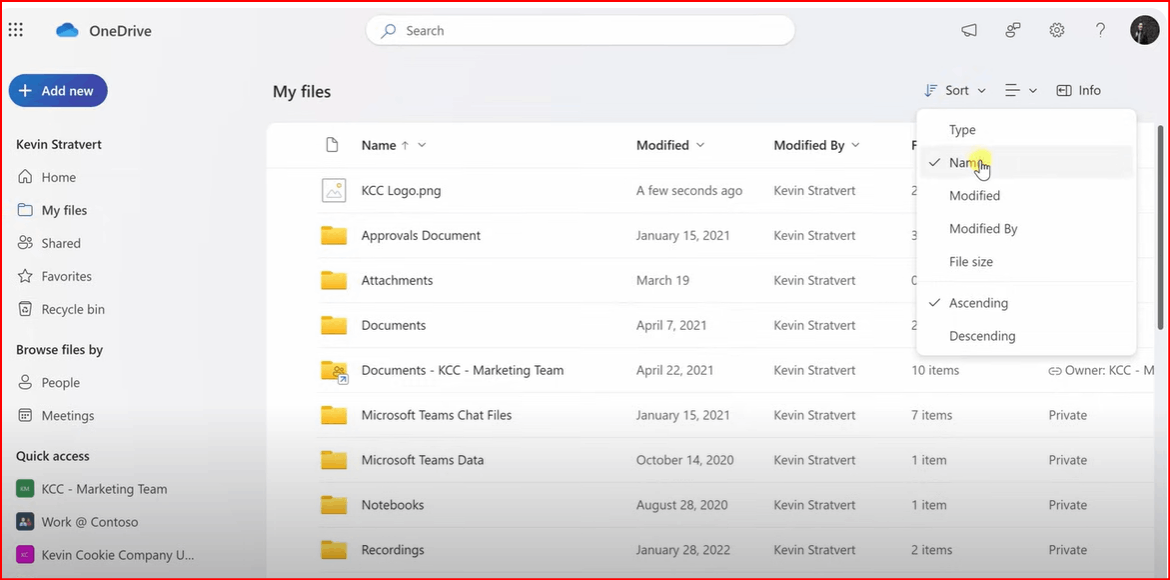Expand the Modified By column dropdown
The image size is (1170, 580).
tap(855, 146)
